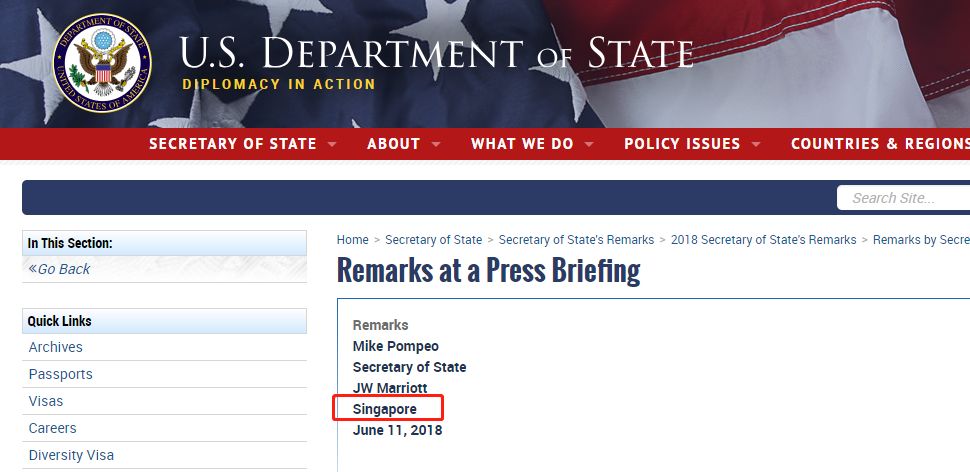The height and width of the screenshot is (472, 970).
Task: Open the Visas quick link
Action: (46, 401)
